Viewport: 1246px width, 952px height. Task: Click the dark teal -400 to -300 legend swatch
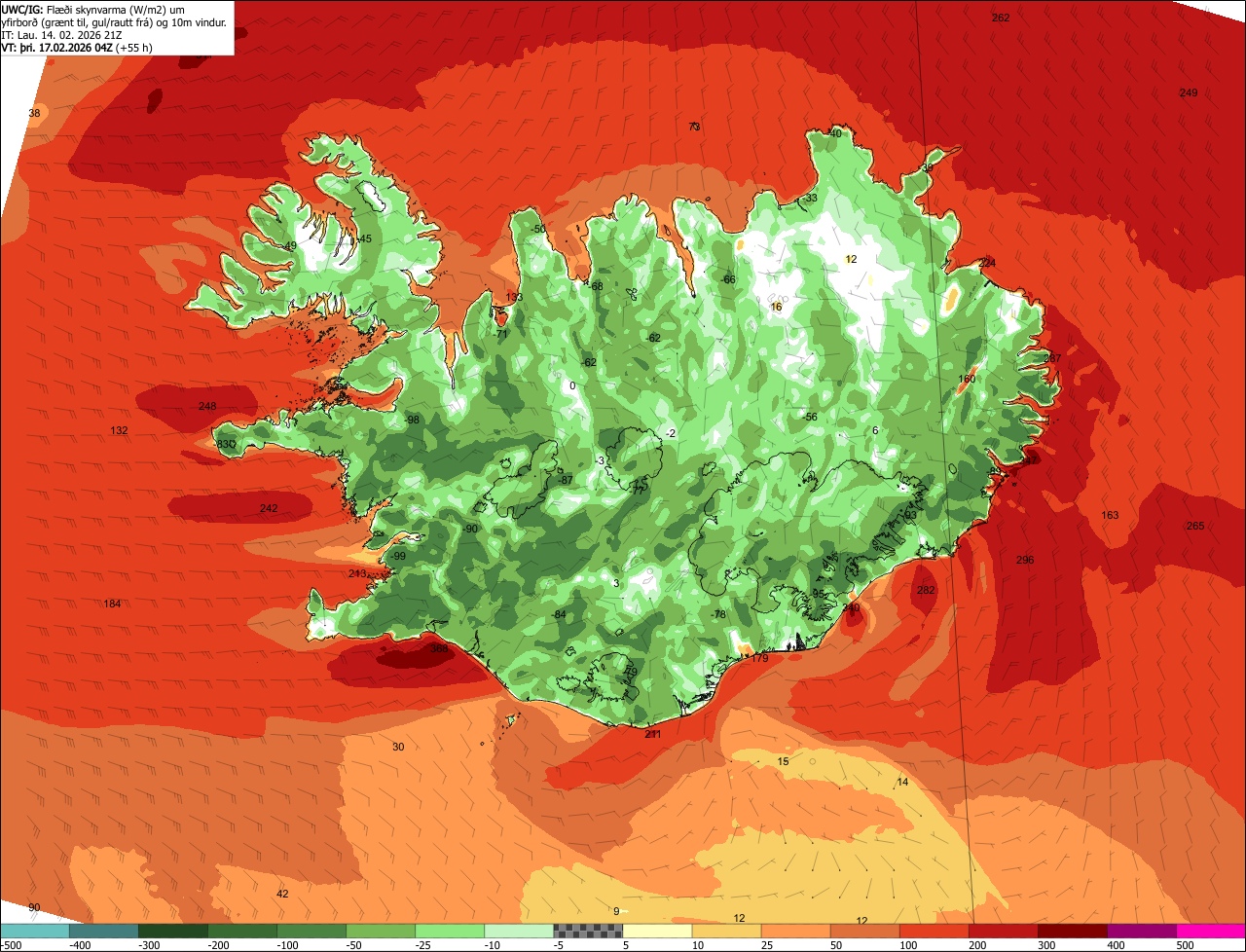[x=104, y=931]
